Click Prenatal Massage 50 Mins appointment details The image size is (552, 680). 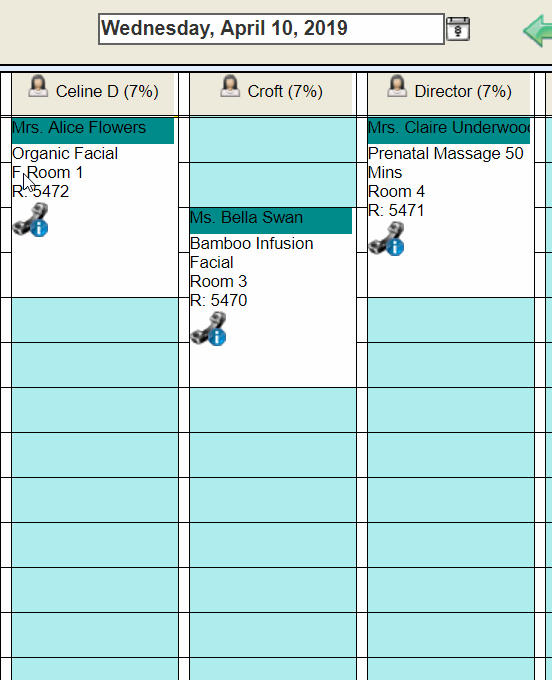tap(445, 163)
